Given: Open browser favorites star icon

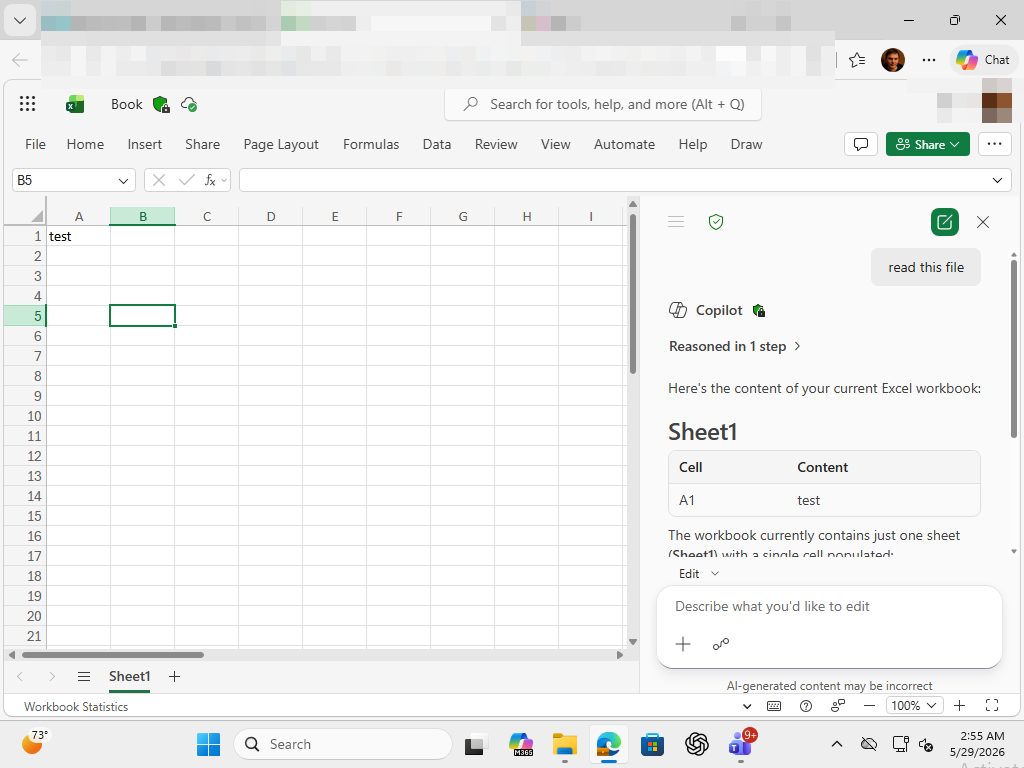Looking at the screenshot, I should pos(857,60).
